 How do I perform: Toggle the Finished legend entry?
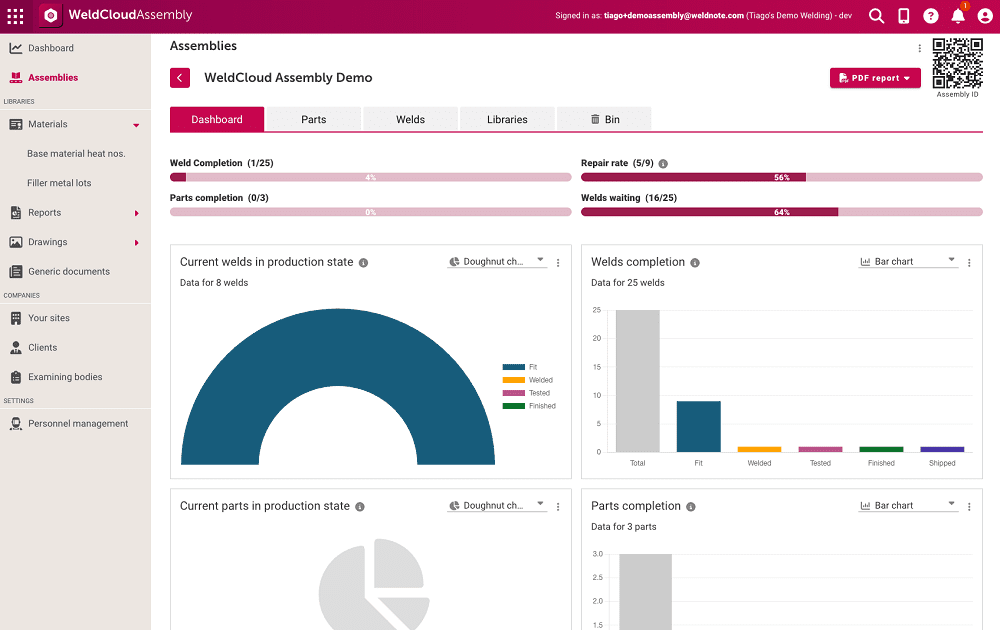click(530, 406)
